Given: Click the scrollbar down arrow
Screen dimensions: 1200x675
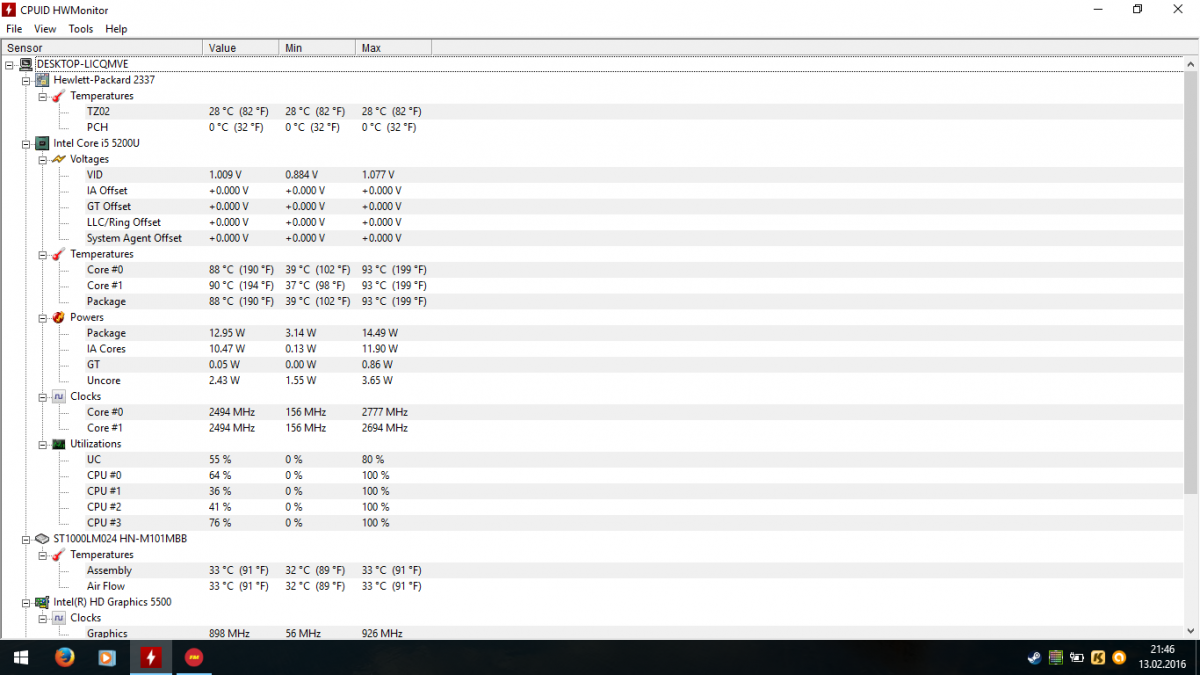Looking at the screenshot, I should 1190,630.
